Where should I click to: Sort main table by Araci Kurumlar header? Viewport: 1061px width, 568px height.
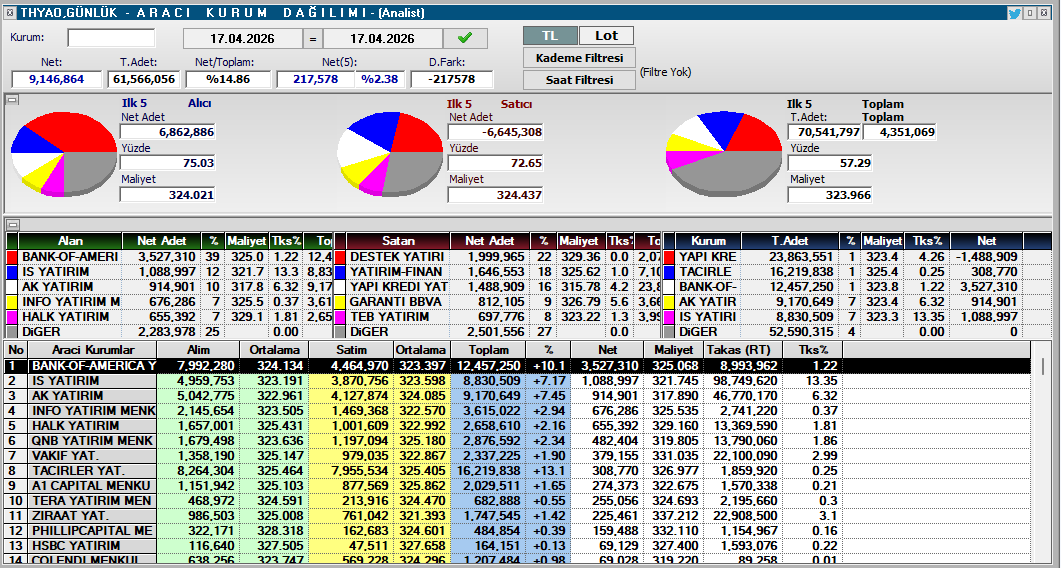tap(93, 350)
